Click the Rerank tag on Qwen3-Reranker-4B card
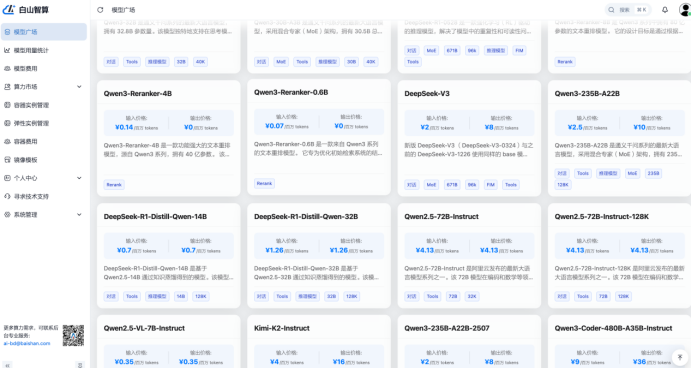The width and height of the screenshot is (691, 368). 114,185
